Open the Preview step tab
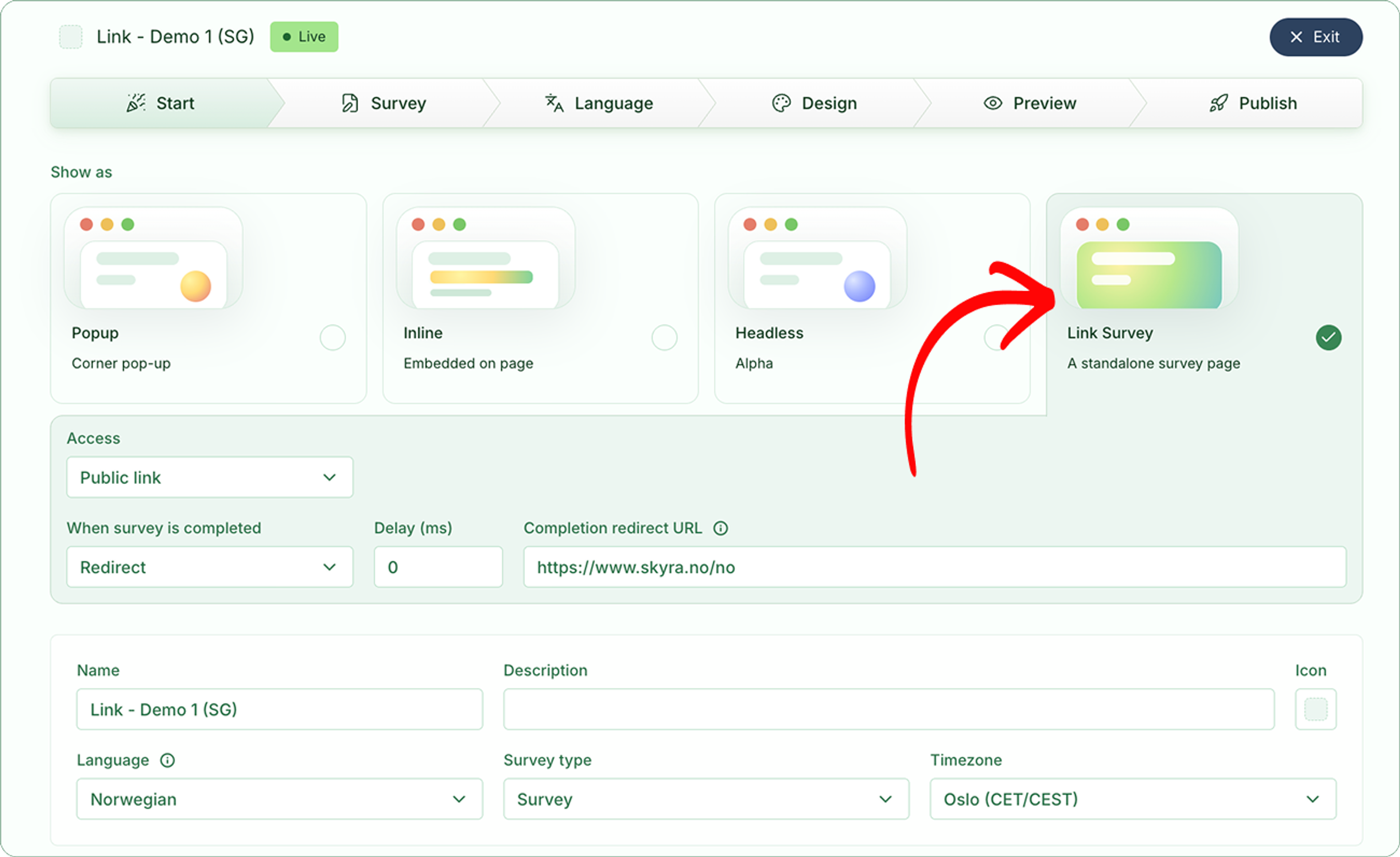The width and height of the screenshot is (1400, 857). (1030, 104)
